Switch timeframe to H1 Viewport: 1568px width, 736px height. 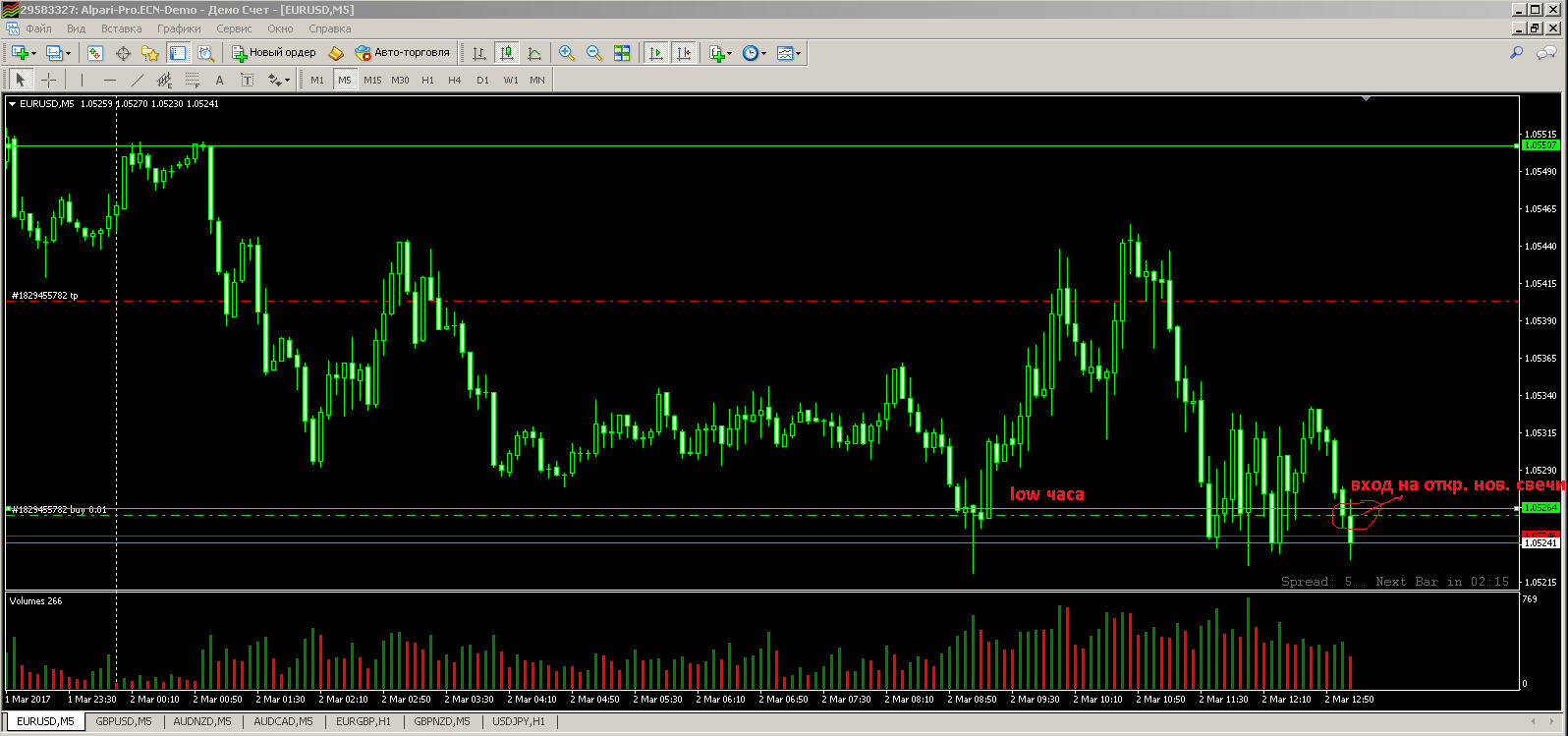point(427,80)
